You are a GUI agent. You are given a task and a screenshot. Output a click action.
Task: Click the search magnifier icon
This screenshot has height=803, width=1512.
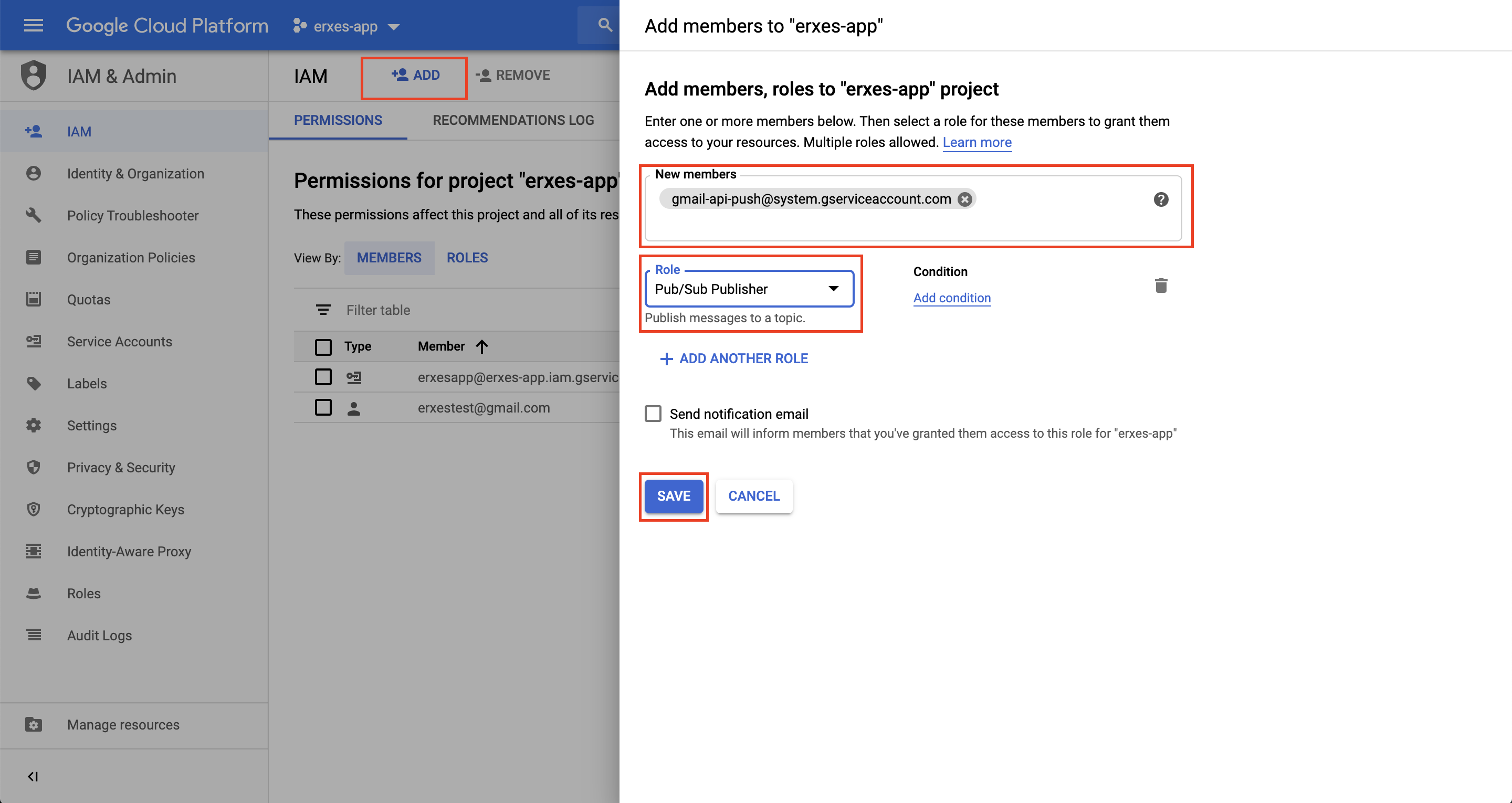[x=605, y=25]
